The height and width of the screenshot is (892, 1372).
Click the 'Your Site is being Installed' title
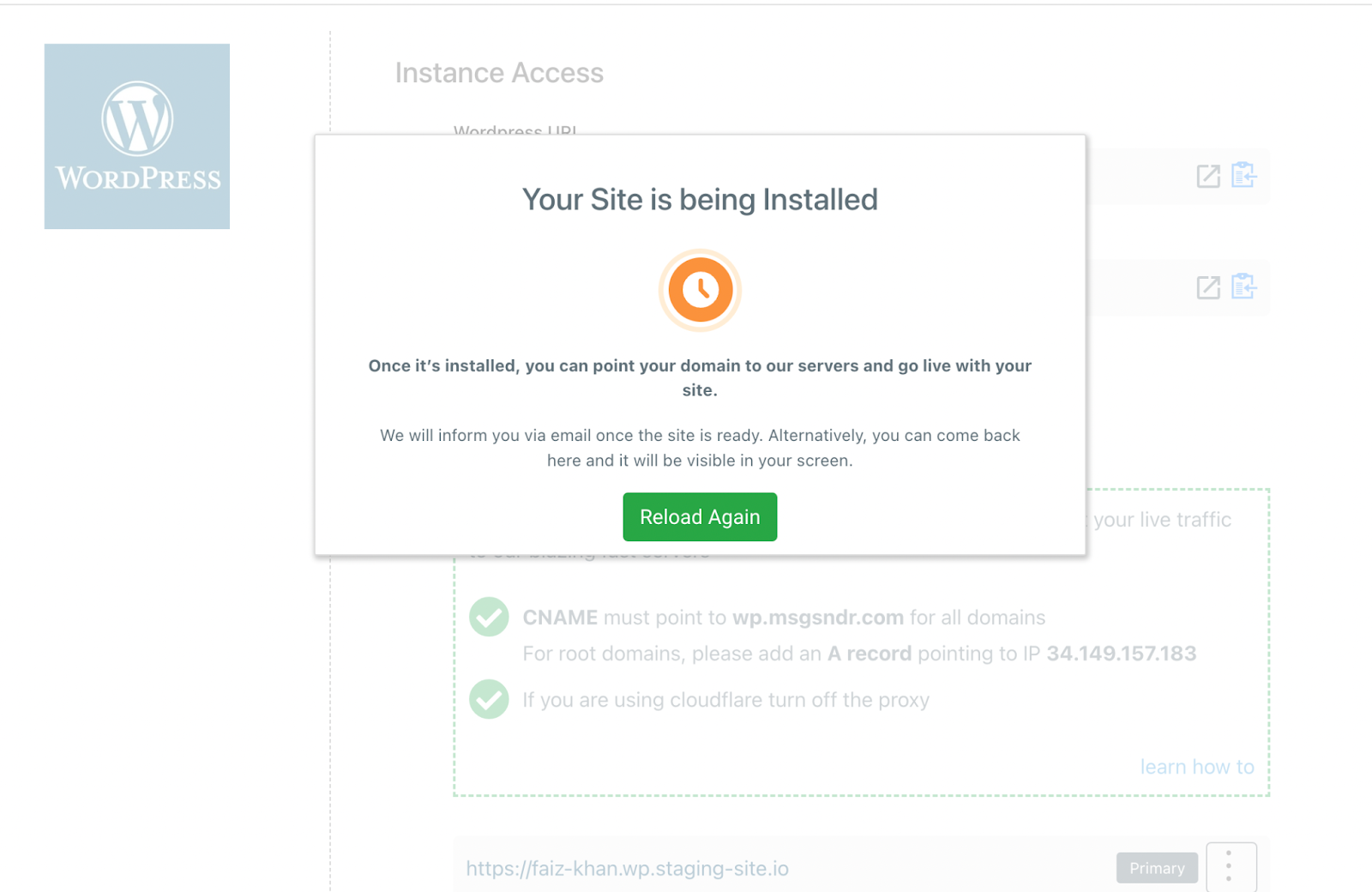click(700, 199)
